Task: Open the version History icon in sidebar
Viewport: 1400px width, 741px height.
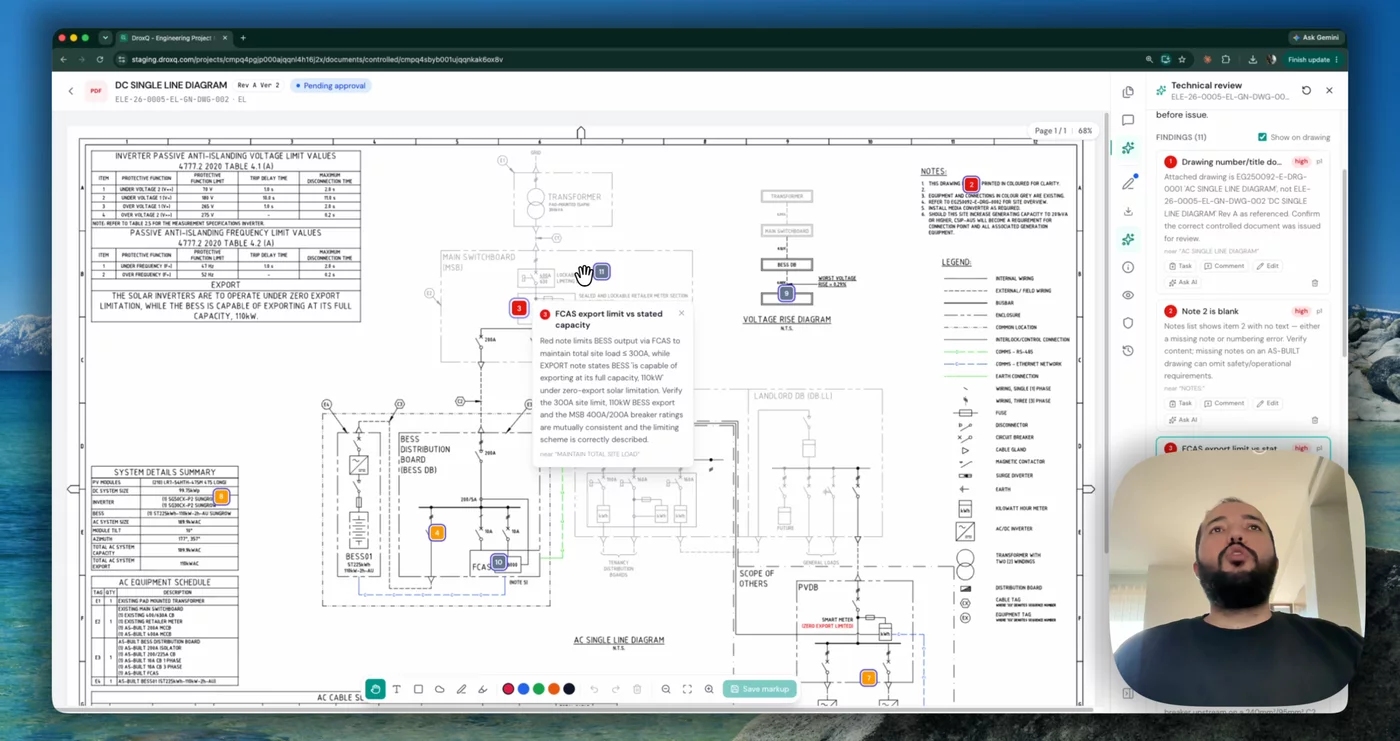Action: [1128, 351]
